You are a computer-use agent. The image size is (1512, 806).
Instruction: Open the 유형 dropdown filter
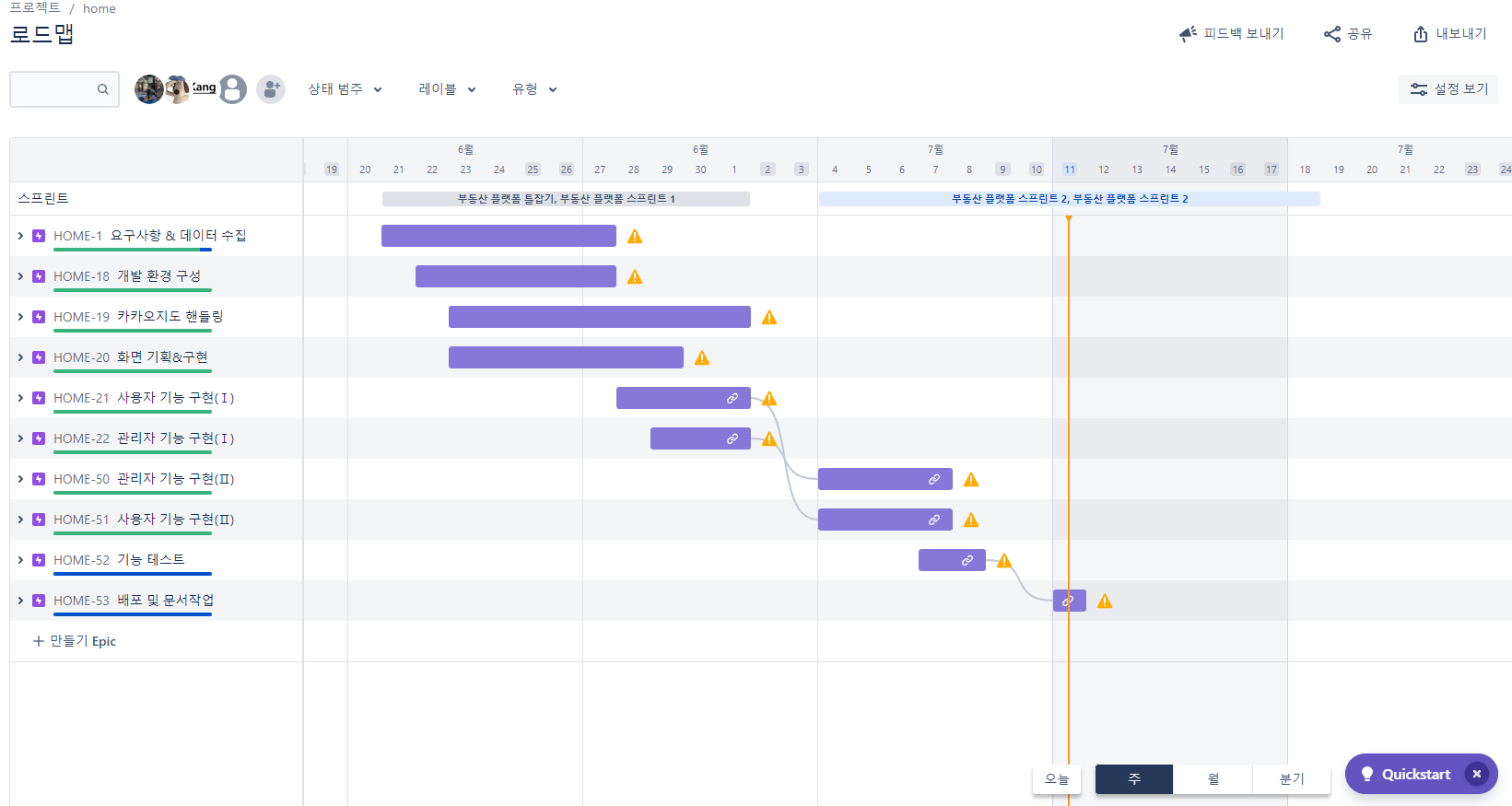[534, 89]
